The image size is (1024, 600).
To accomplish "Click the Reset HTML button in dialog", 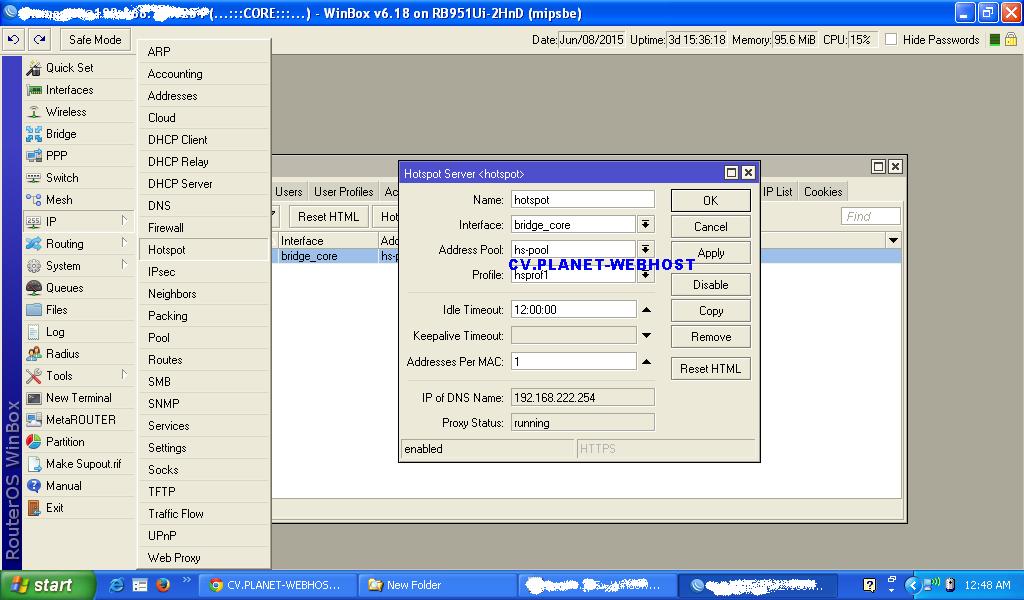I will click(710, 369).
